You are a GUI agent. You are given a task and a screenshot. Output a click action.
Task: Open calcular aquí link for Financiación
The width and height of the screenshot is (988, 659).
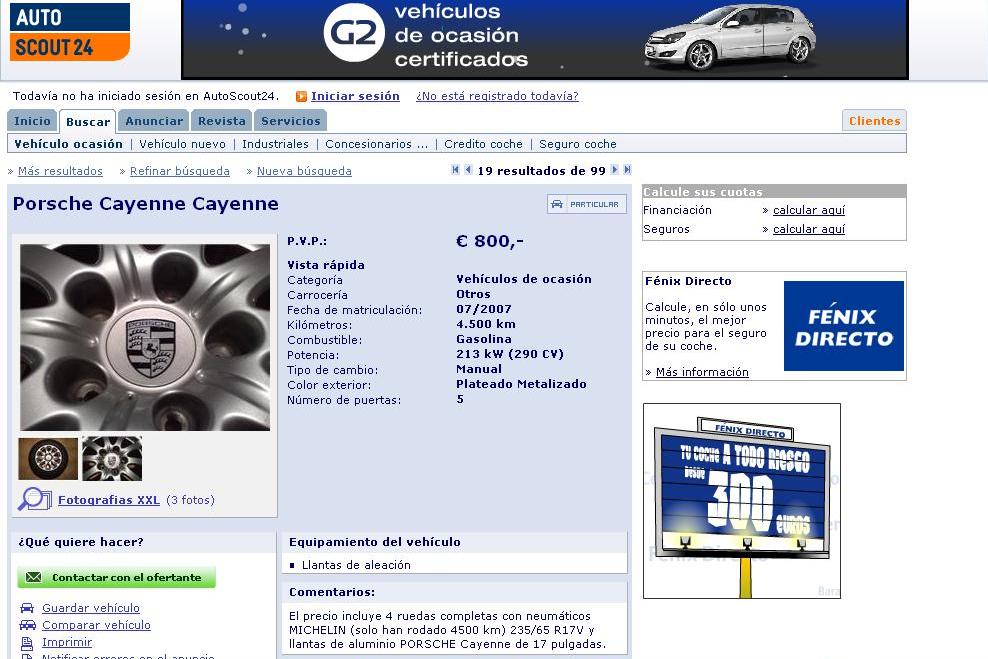(x=808, y=210)
